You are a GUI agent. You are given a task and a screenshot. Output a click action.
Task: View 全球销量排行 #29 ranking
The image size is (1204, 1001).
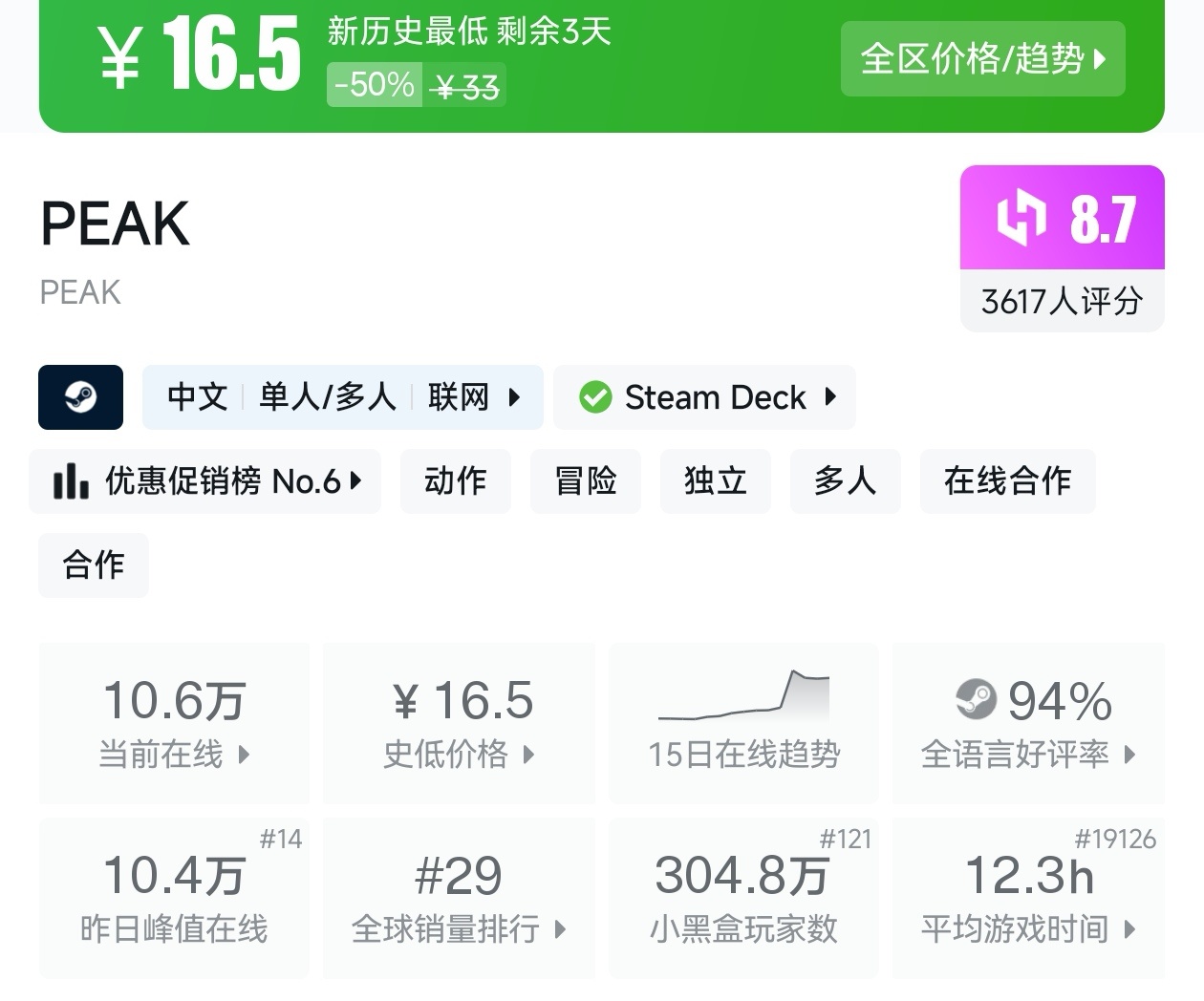point(459,898)
